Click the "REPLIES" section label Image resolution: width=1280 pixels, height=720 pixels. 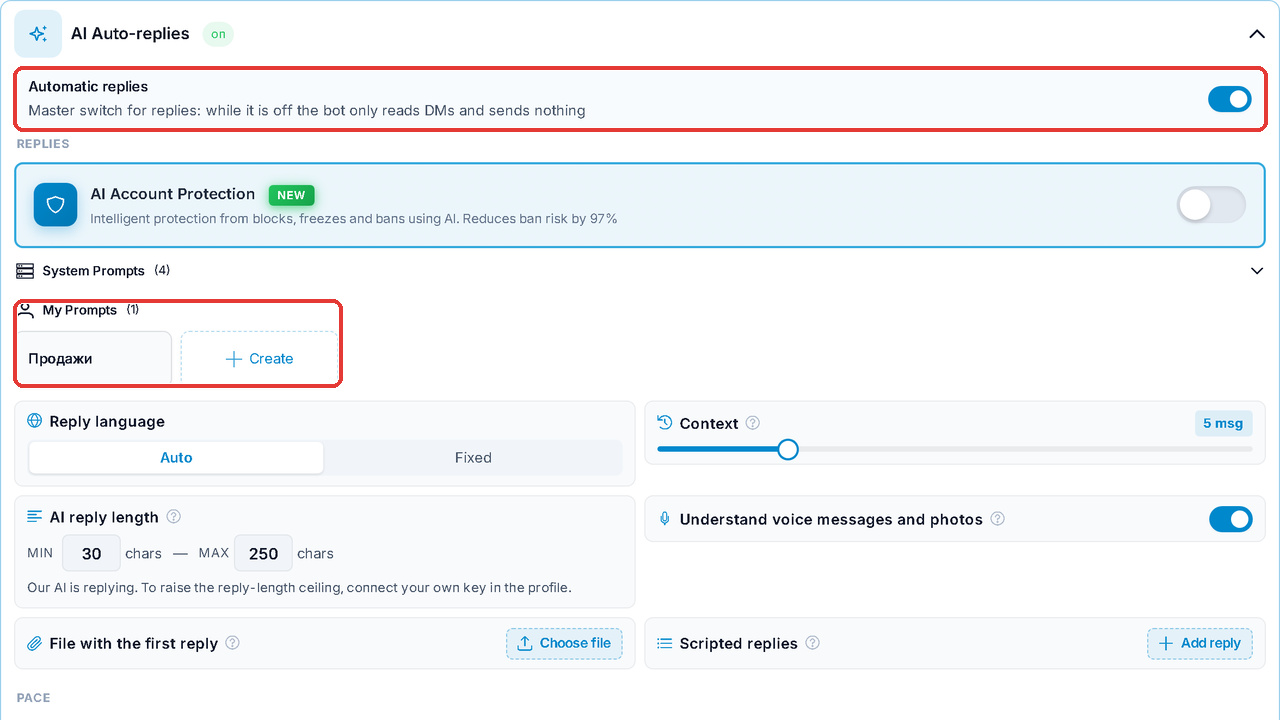pos(43,144)
